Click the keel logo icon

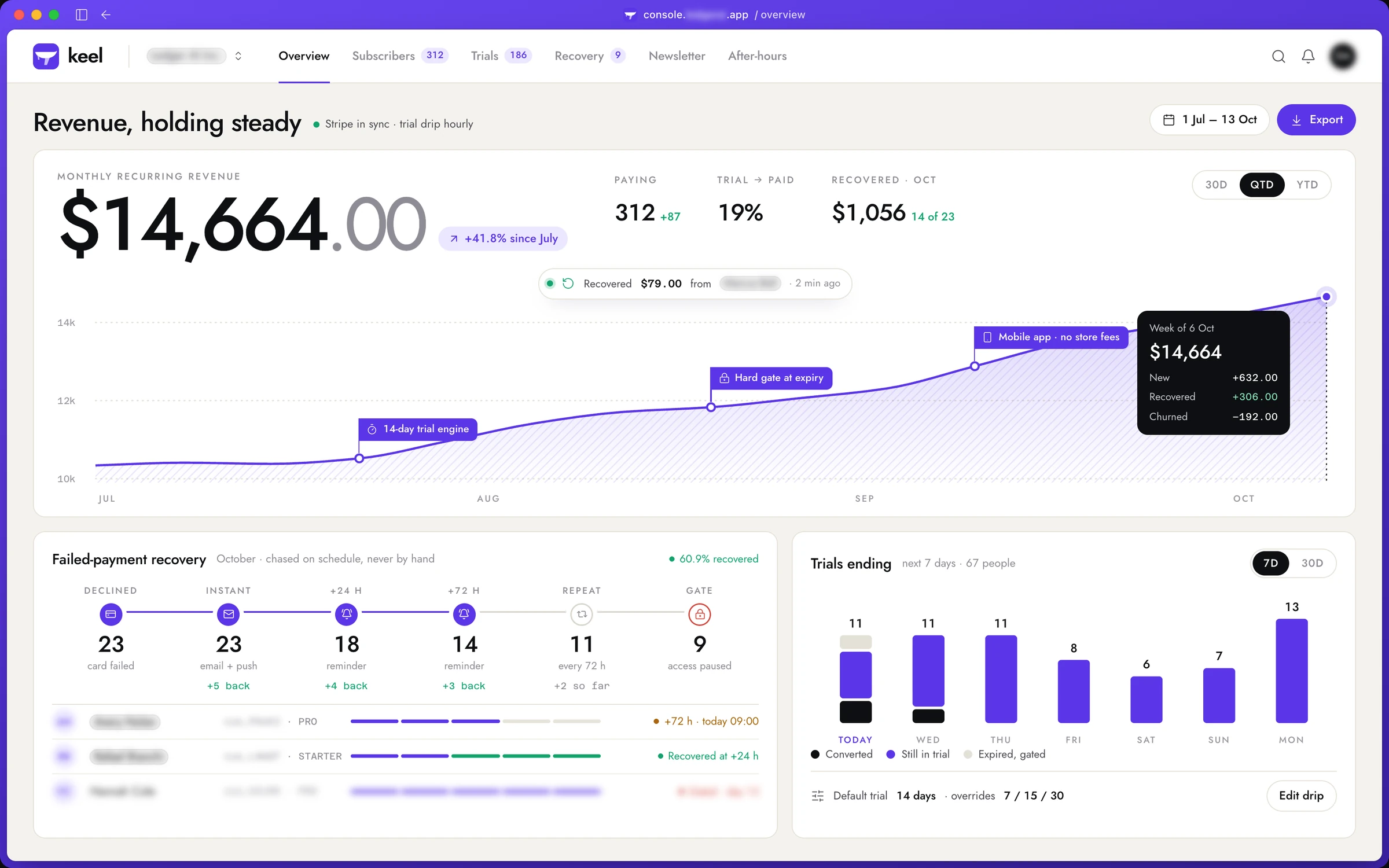point(46,56)
